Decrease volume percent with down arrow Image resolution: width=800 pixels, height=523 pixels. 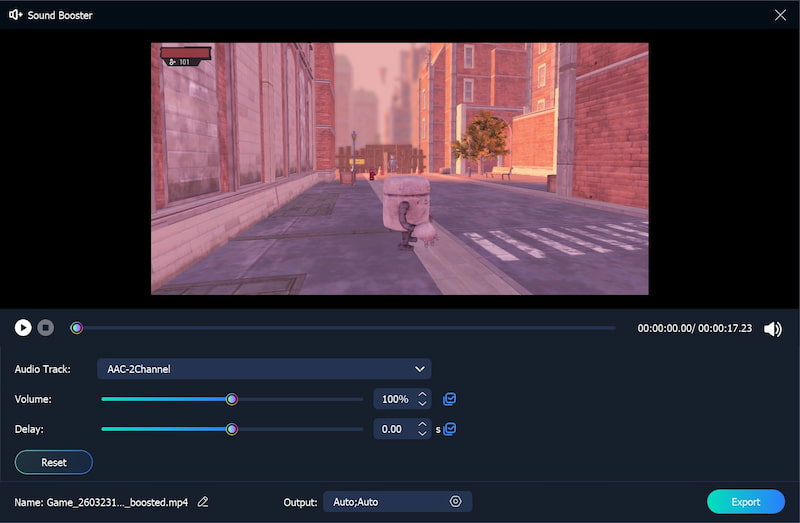point(422,404)
